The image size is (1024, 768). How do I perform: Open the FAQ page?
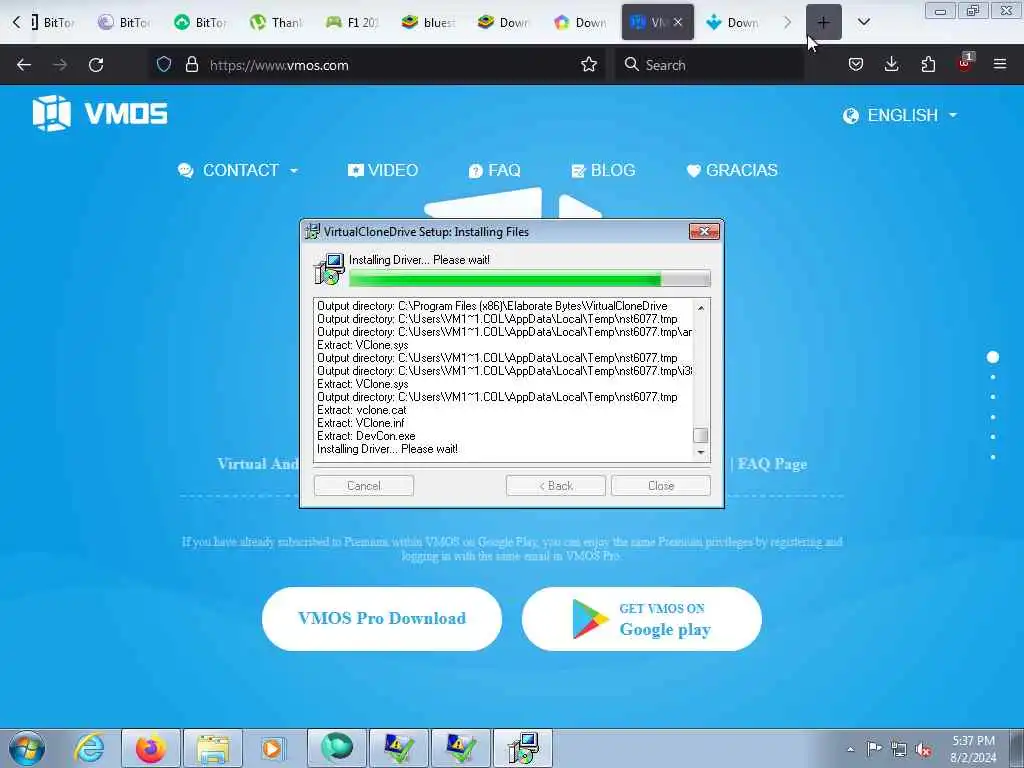coord(494,170)
